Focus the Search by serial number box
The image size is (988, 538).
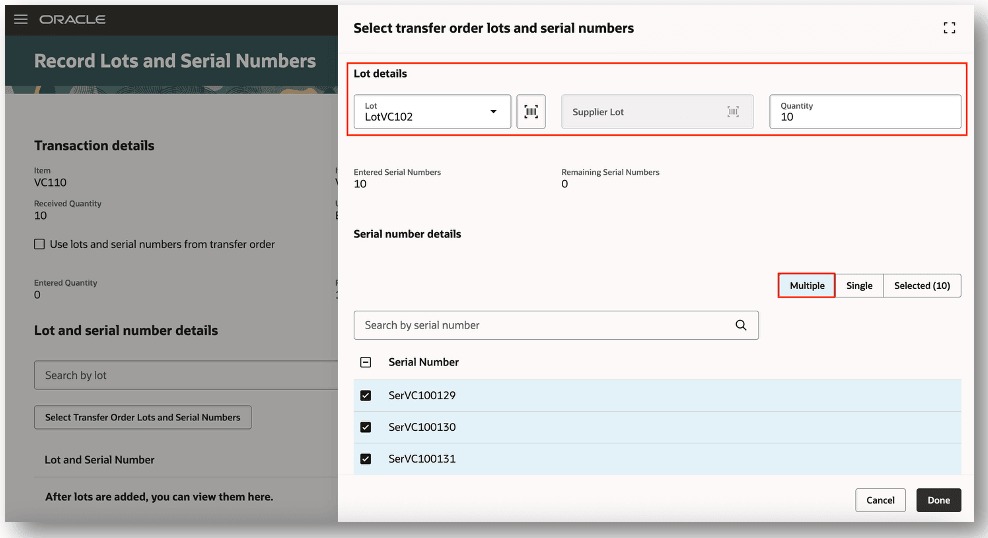click(556, 325)
